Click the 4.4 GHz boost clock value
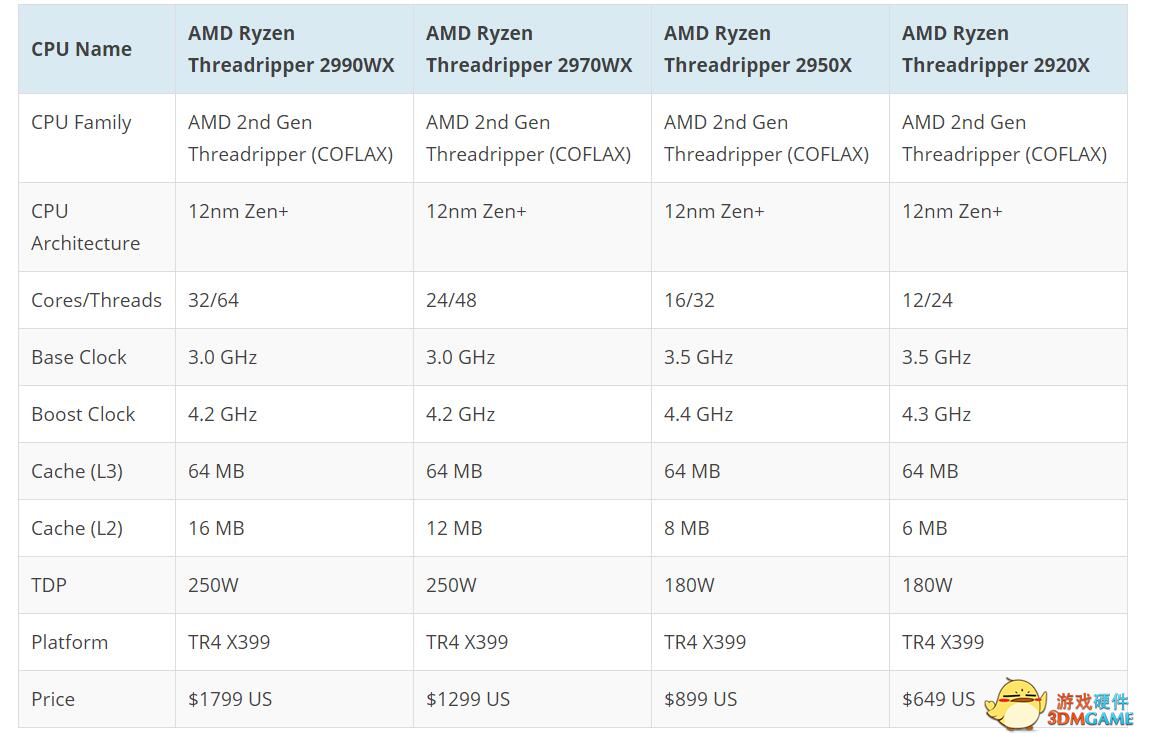 pos(698,414)
